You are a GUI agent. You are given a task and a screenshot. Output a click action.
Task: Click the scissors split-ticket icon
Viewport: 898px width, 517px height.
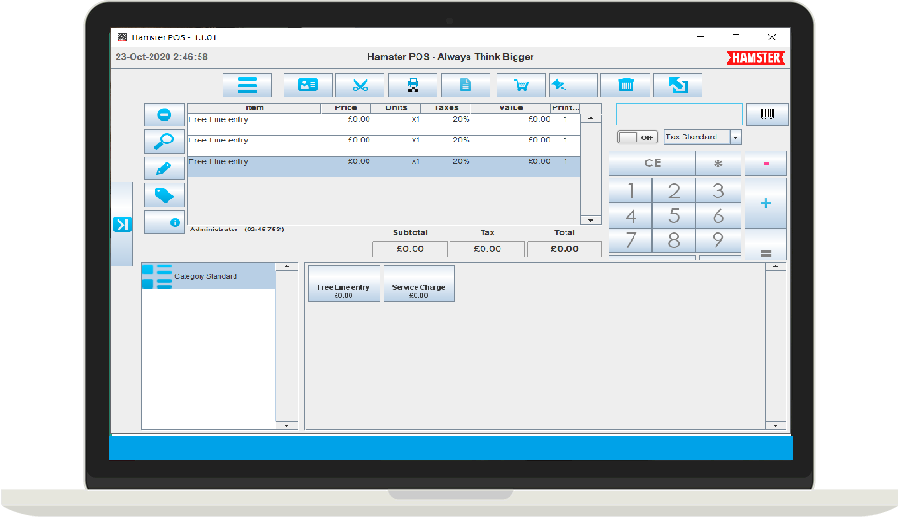click(x=360, y=85)
